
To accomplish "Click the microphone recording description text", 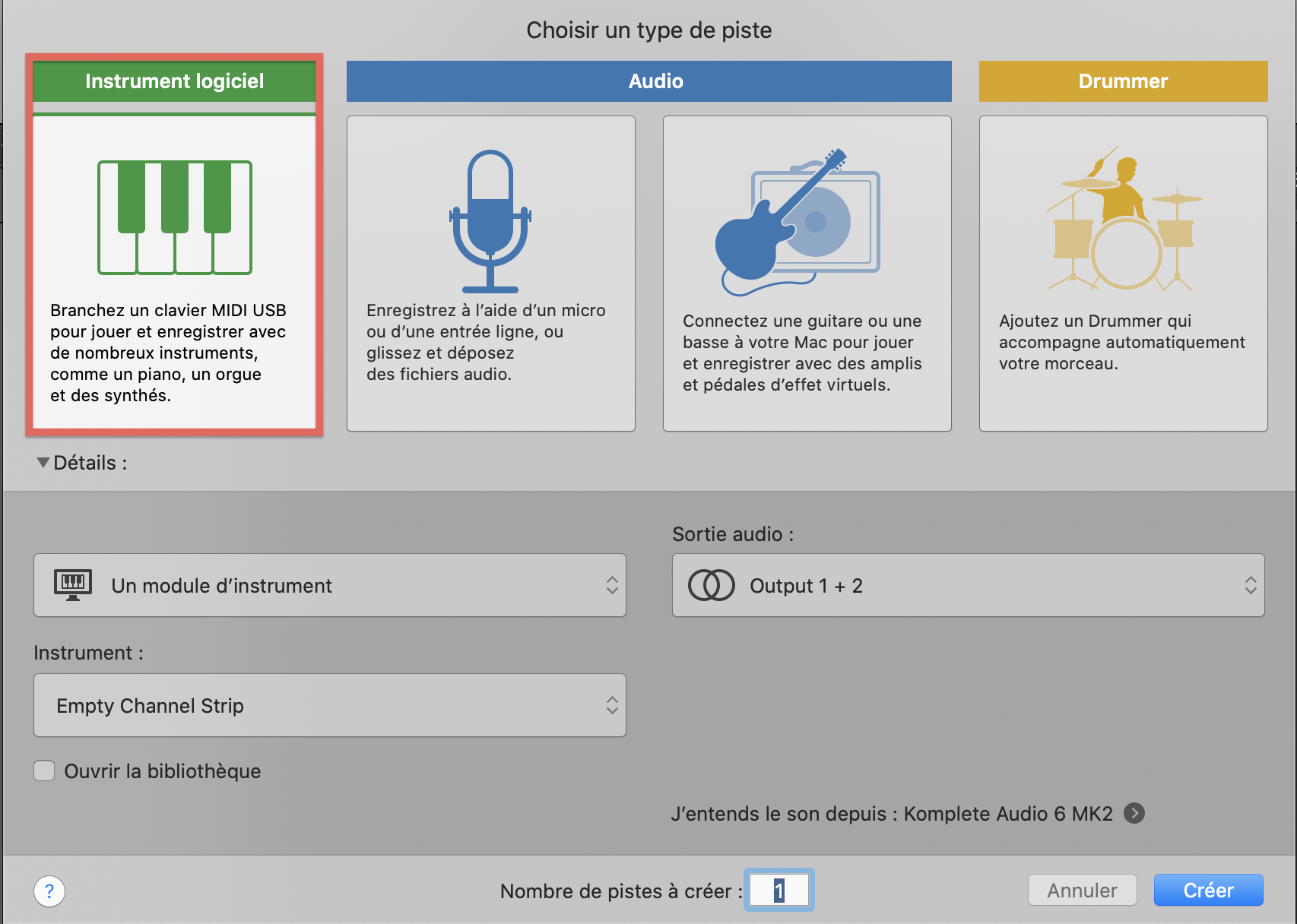I will [486, 342].
